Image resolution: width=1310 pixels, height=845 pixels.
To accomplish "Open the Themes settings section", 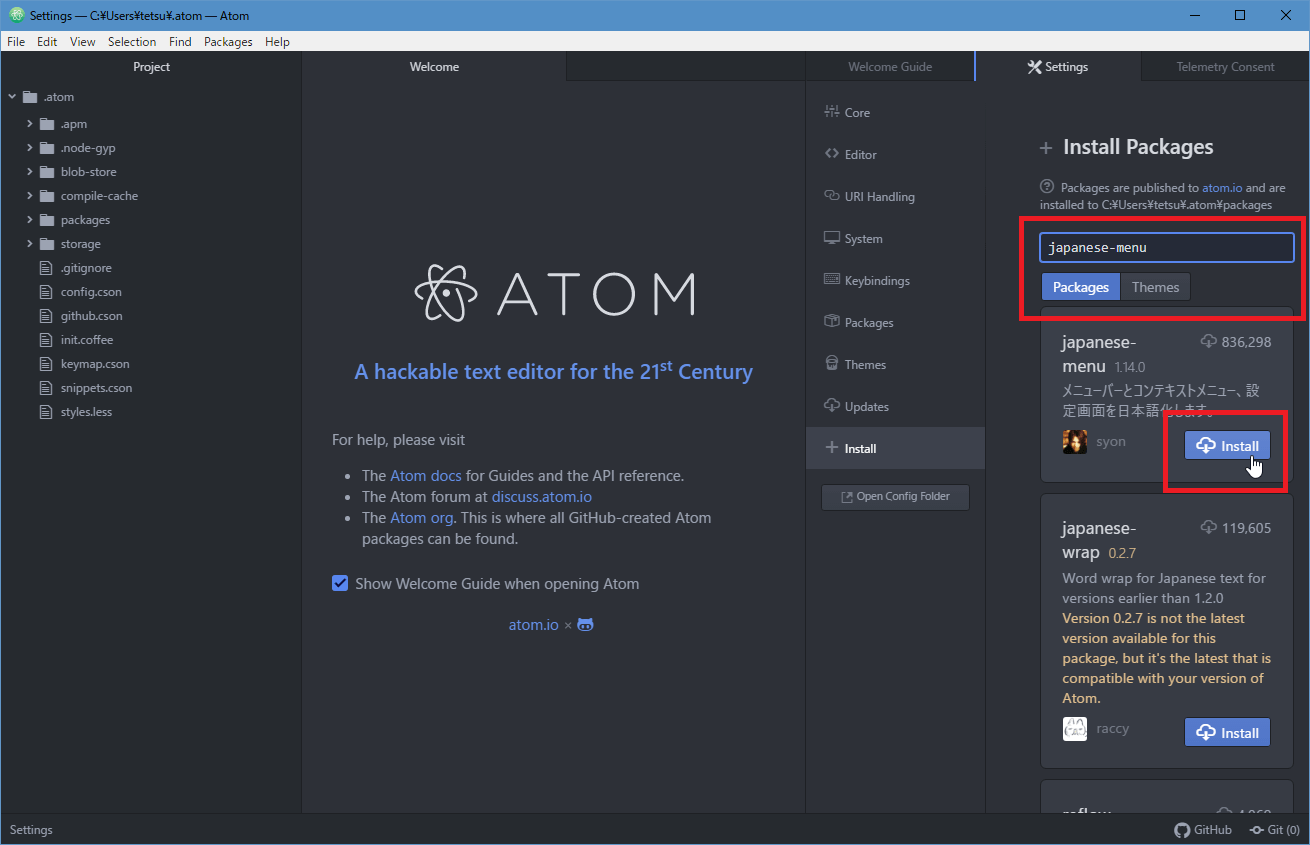I will point(864,365).
